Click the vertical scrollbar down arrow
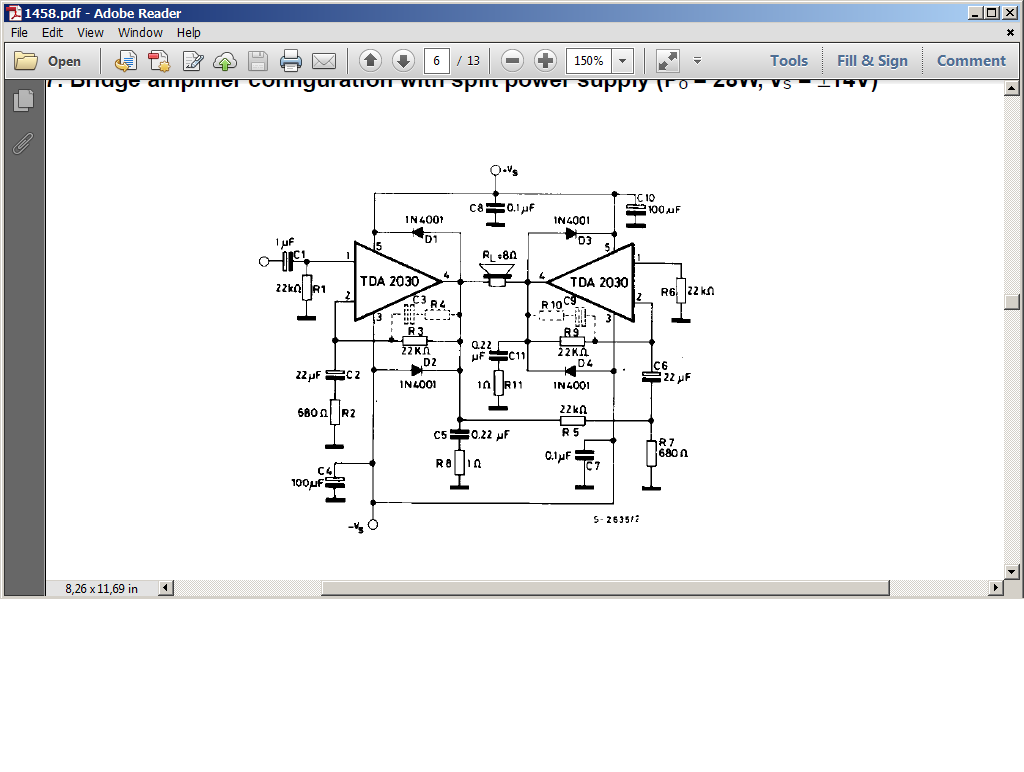 click(x=1012, y=571)
